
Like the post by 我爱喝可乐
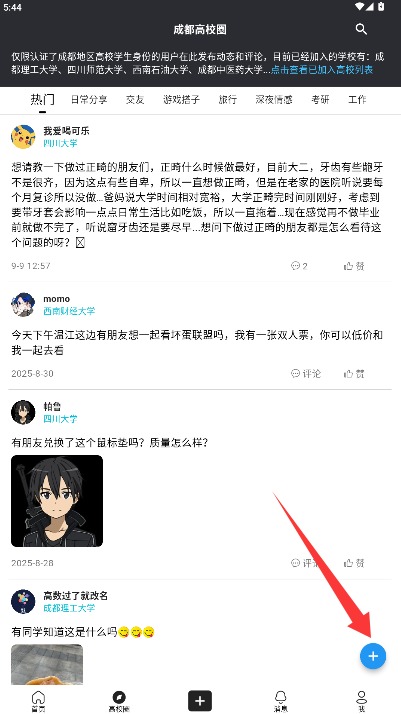(354, 266)
